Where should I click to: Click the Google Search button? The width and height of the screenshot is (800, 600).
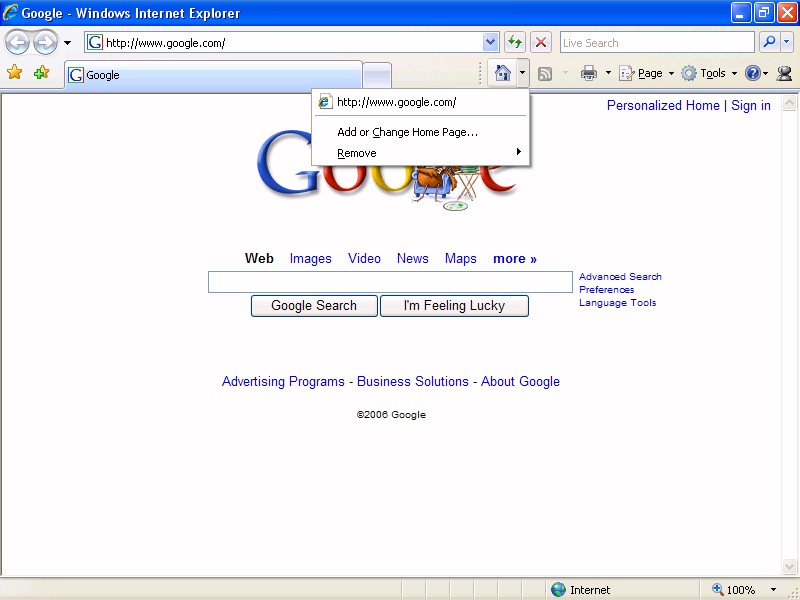314,306
